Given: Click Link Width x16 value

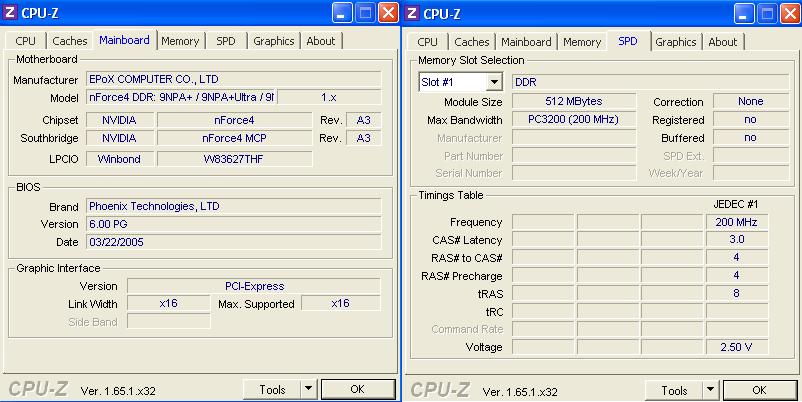Looking at the screenshot, I should click(x=168, y=303).
